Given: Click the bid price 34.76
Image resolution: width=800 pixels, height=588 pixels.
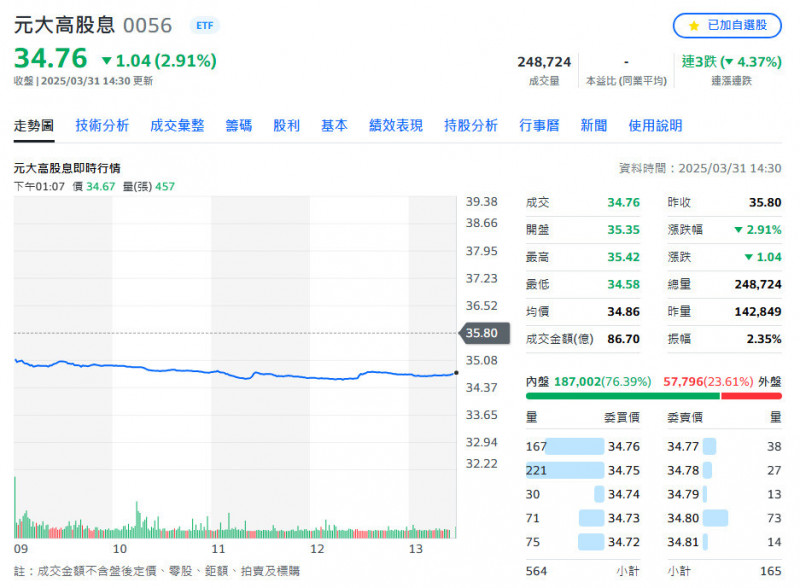Looking at the screenshot, I should tap(623, 447).
